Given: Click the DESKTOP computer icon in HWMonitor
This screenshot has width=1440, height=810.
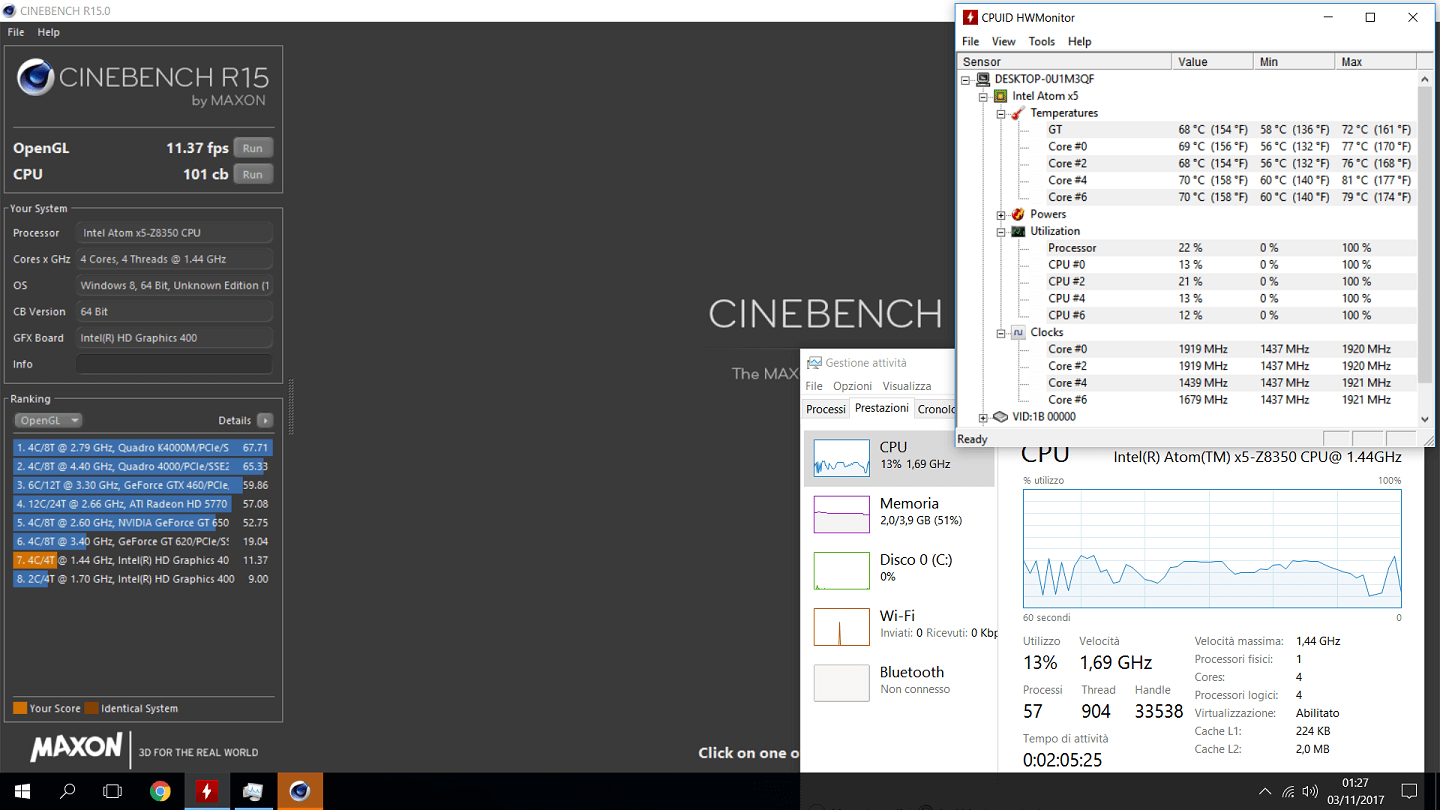Looking at the screenshot, I should pos(982,79).
